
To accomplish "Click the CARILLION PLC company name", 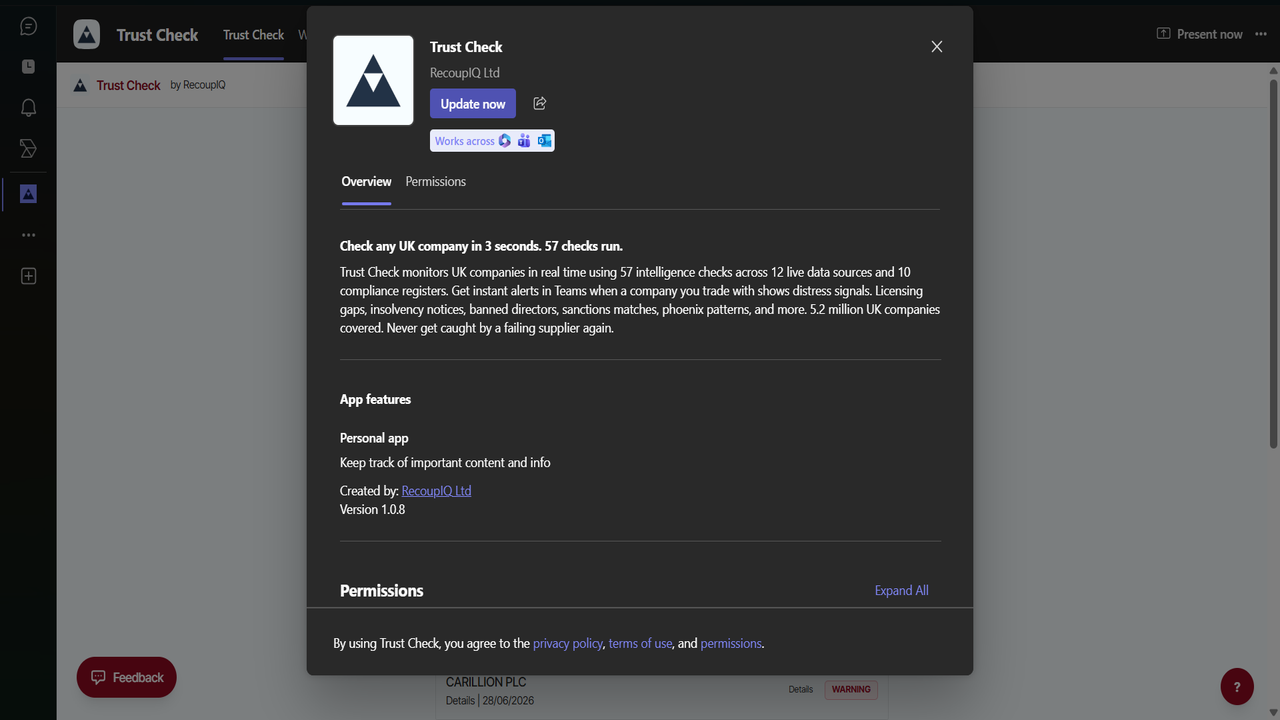I will tap(486, 683).
